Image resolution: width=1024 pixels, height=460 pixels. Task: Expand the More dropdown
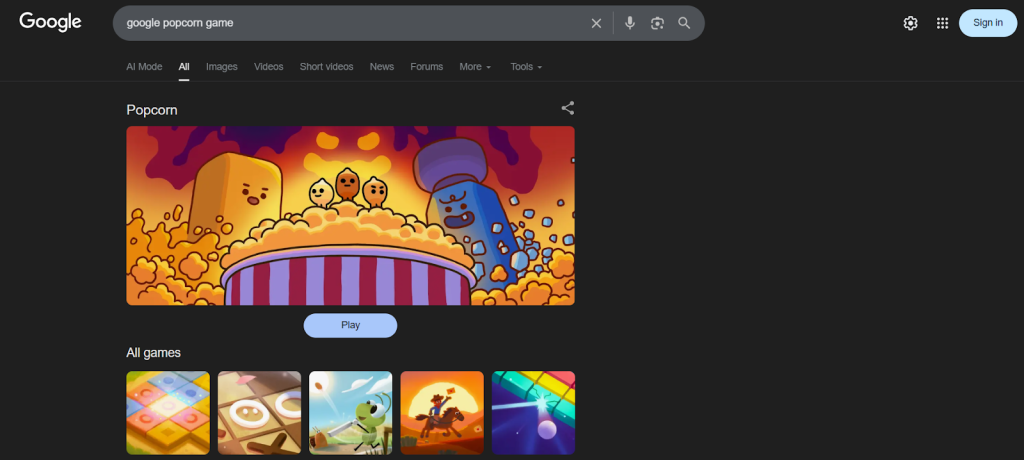coord(475,67)
